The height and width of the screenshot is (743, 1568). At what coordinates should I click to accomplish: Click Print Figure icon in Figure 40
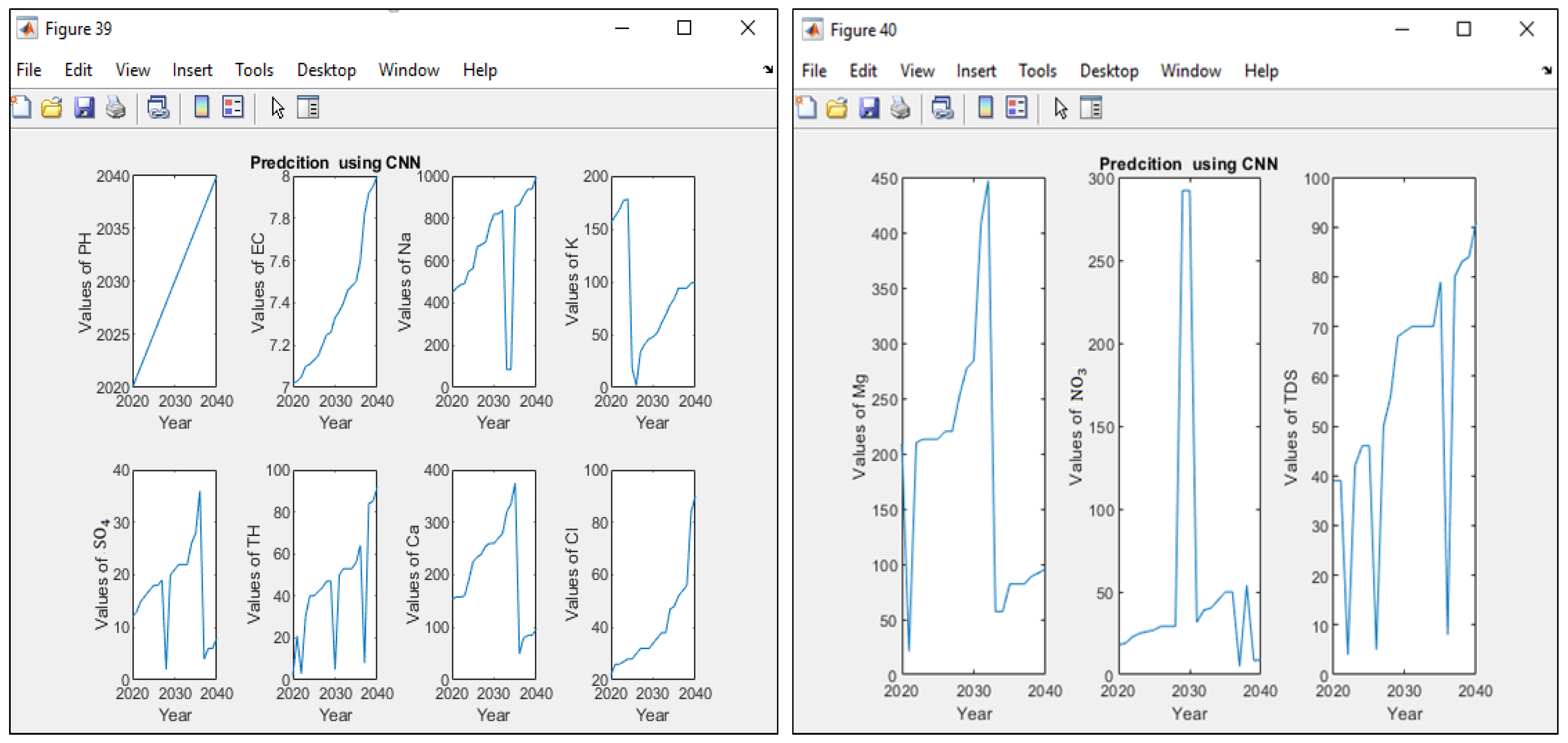(x=900, y=108)
